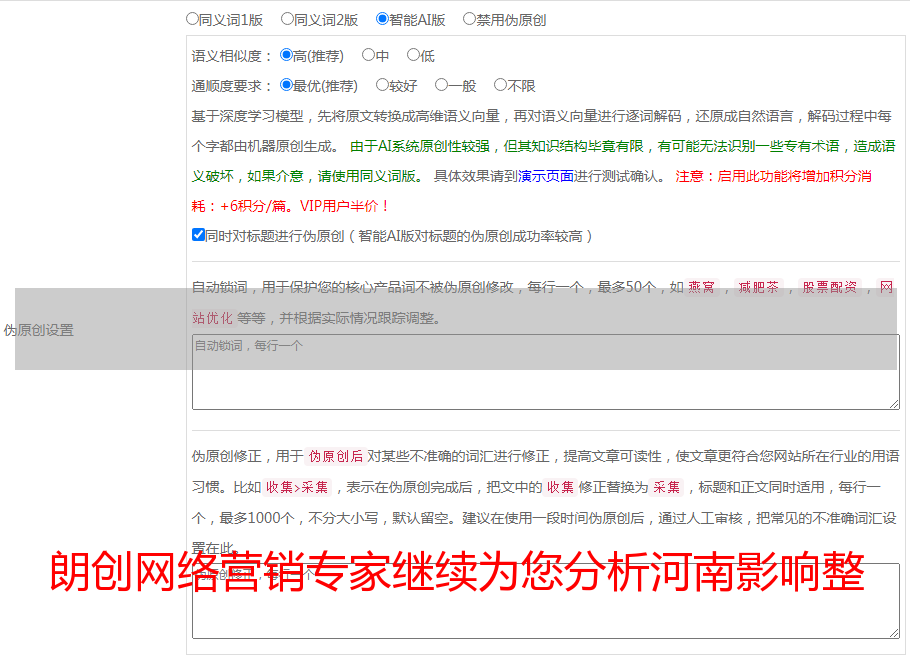Click the 语义相似度： label
This screenshot has height=658, width=911.
point(232,56)
